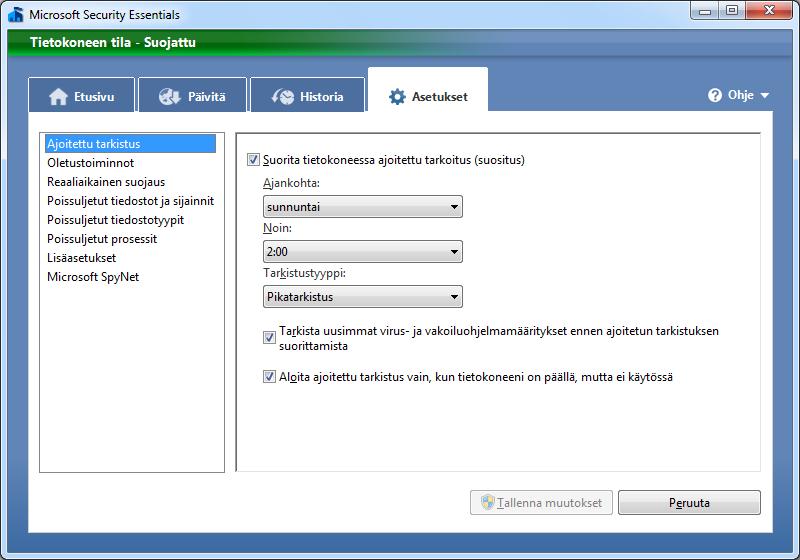Screen dimensions: 800x560
Task: Click the Ajankohta label text
Action: click(x=291, y=183)
